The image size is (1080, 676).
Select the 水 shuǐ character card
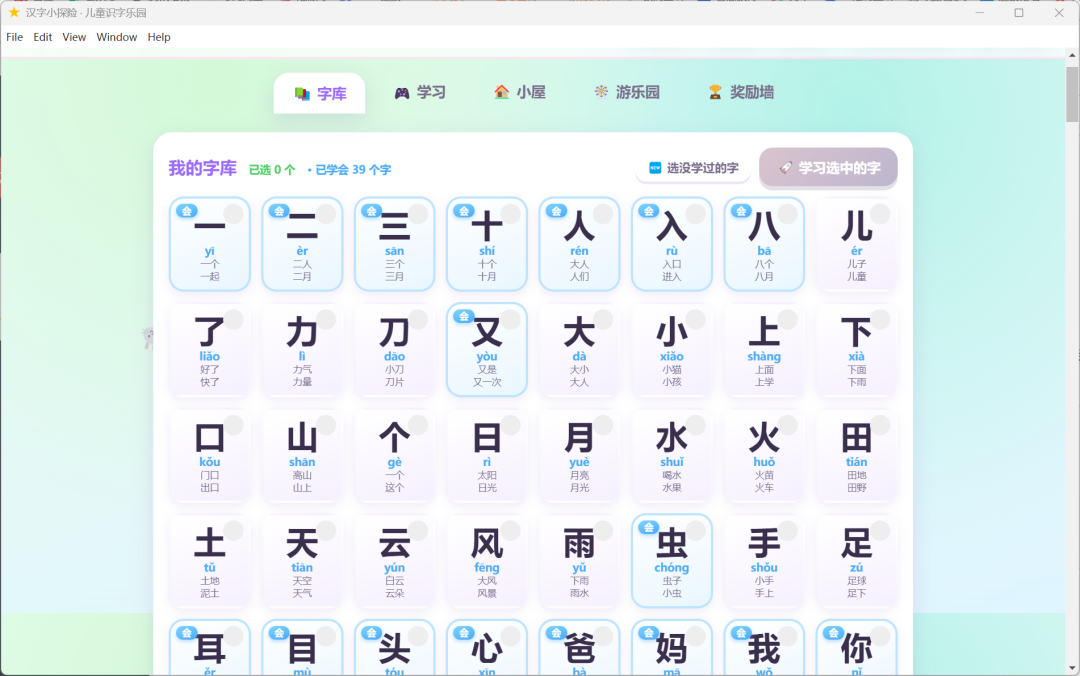pos(672,455)
